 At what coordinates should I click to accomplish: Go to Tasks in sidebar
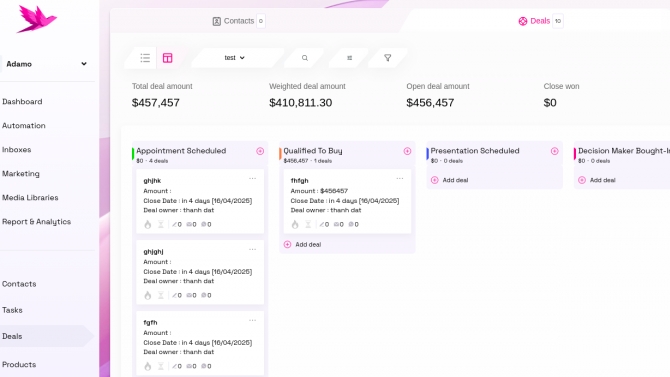(12, 310)
